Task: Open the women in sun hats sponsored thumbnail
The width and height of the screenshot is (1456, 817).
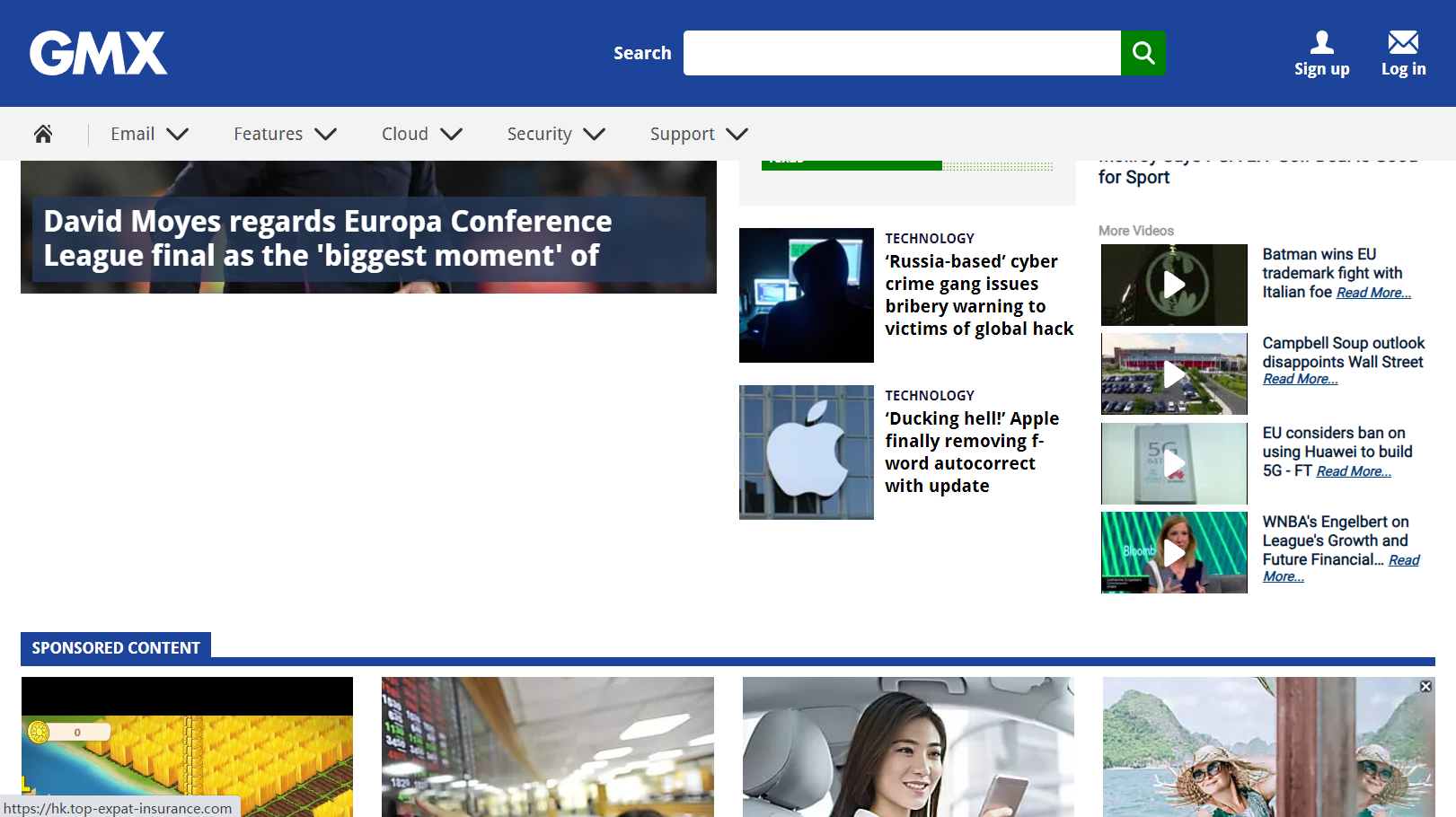Action: click(x=1269, y=747)
